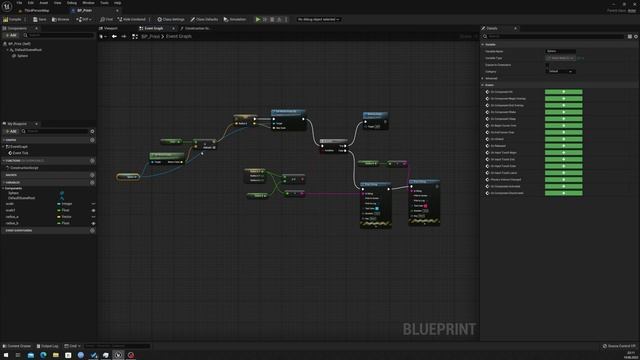Add new variable via VARIABLES plus icon

pos(92,182)
